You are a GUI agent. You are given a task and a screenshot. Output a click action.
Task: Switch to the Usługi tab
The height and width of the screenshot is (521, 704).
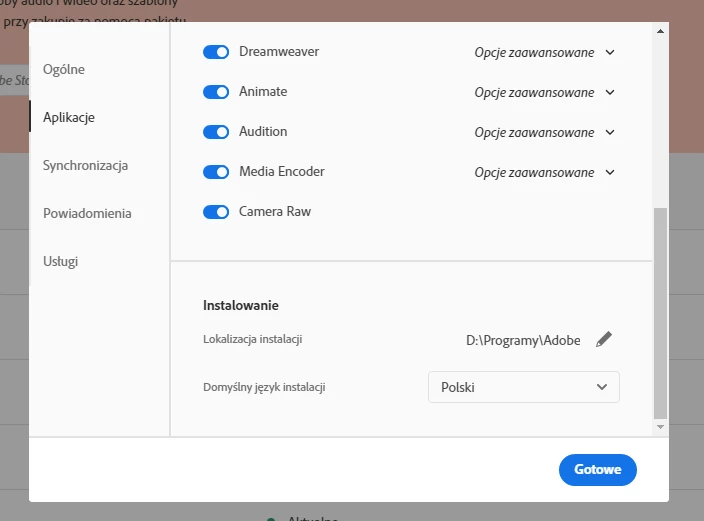[61, 261]
